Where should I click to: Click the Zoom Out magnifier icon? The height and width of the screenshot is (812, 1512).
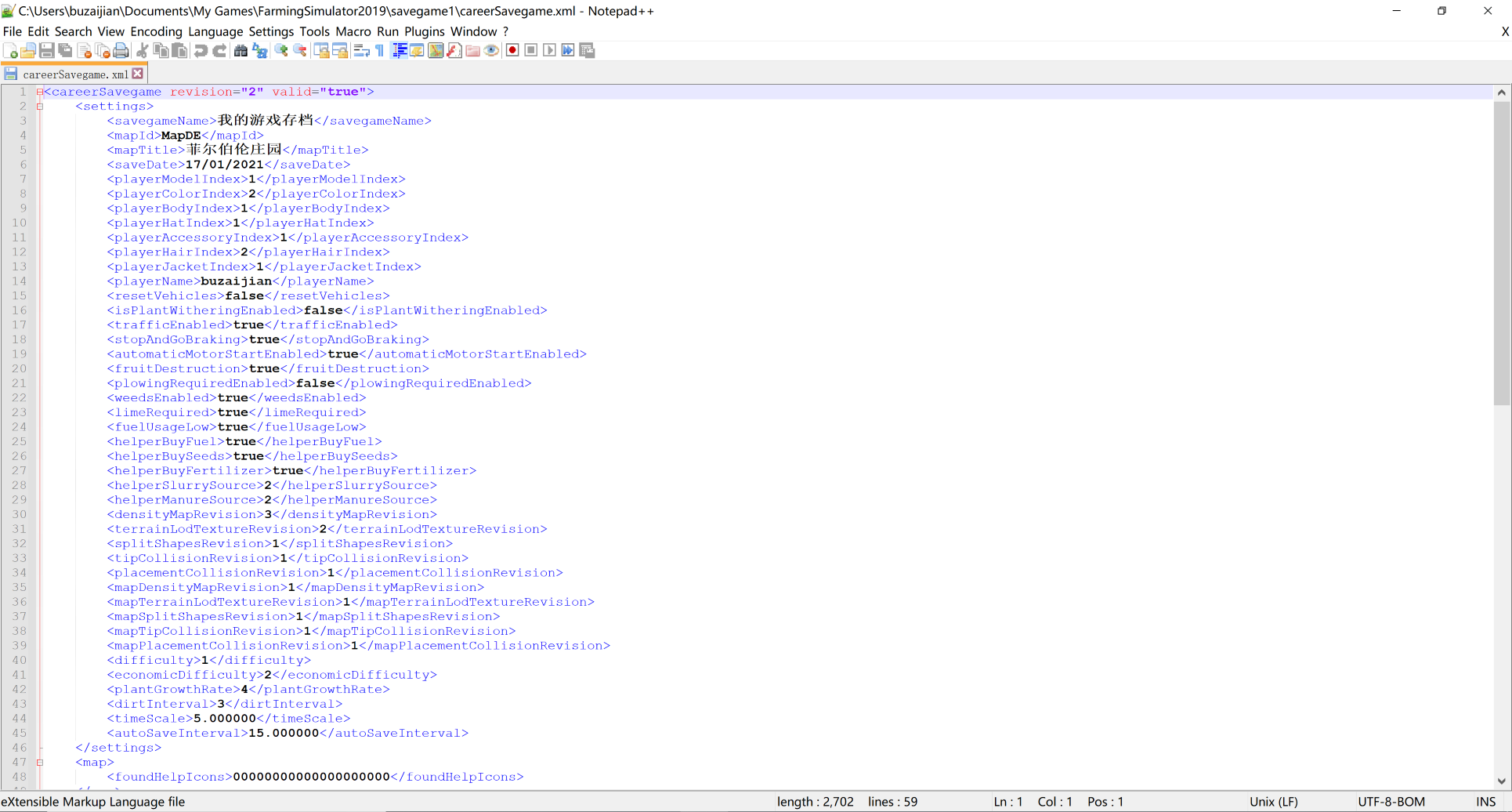(300, 51)
